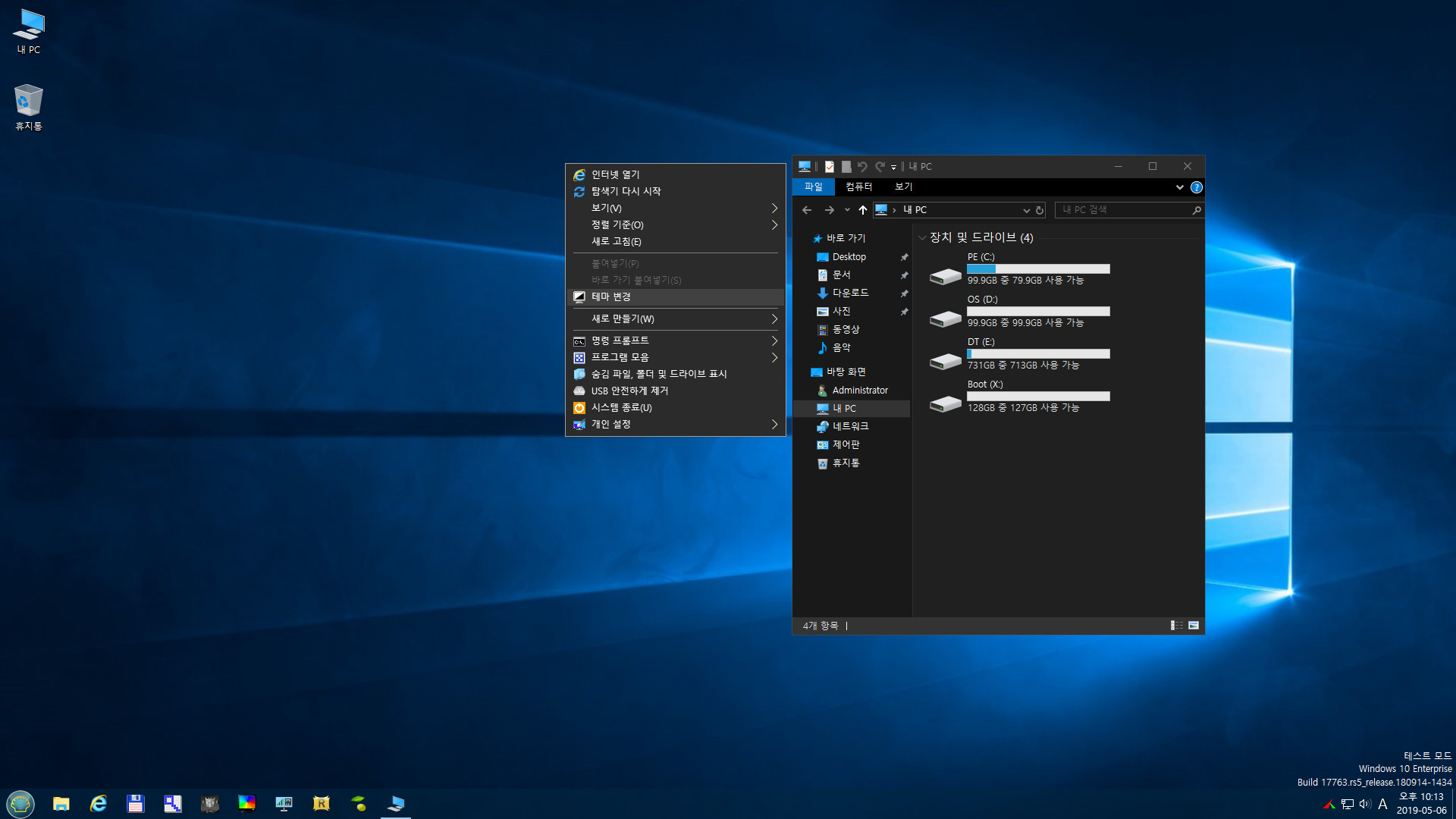Choose 새로 고침(E) from the context menu
Viewport: 1456px width, 819px height.
pos(676,241)
